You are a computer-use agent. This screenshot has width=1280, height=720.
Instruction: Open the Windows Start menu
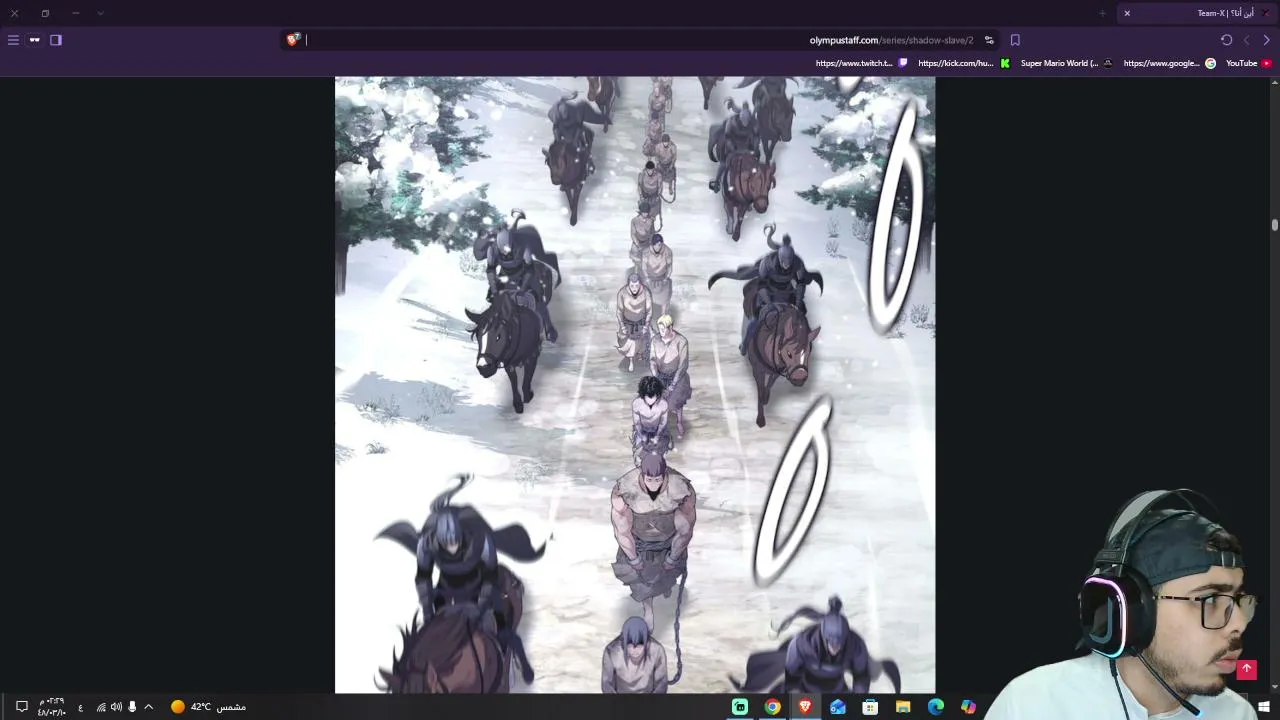click(x=1264, y=707)
